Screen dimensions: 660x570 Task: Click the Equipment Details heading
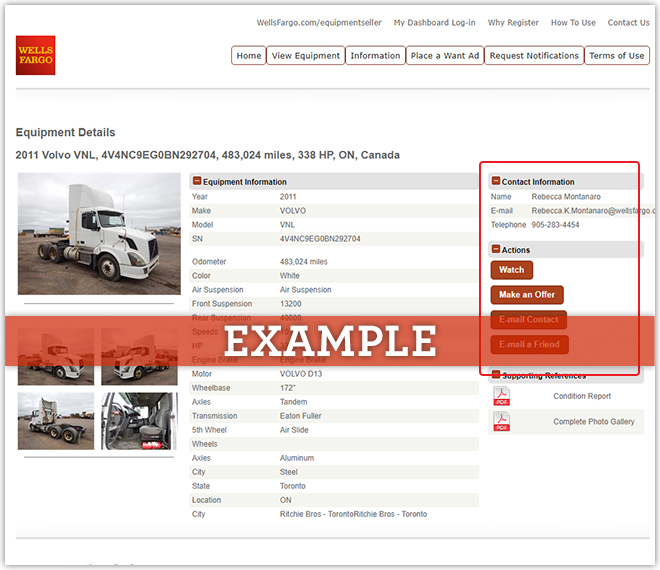point(65,133)
